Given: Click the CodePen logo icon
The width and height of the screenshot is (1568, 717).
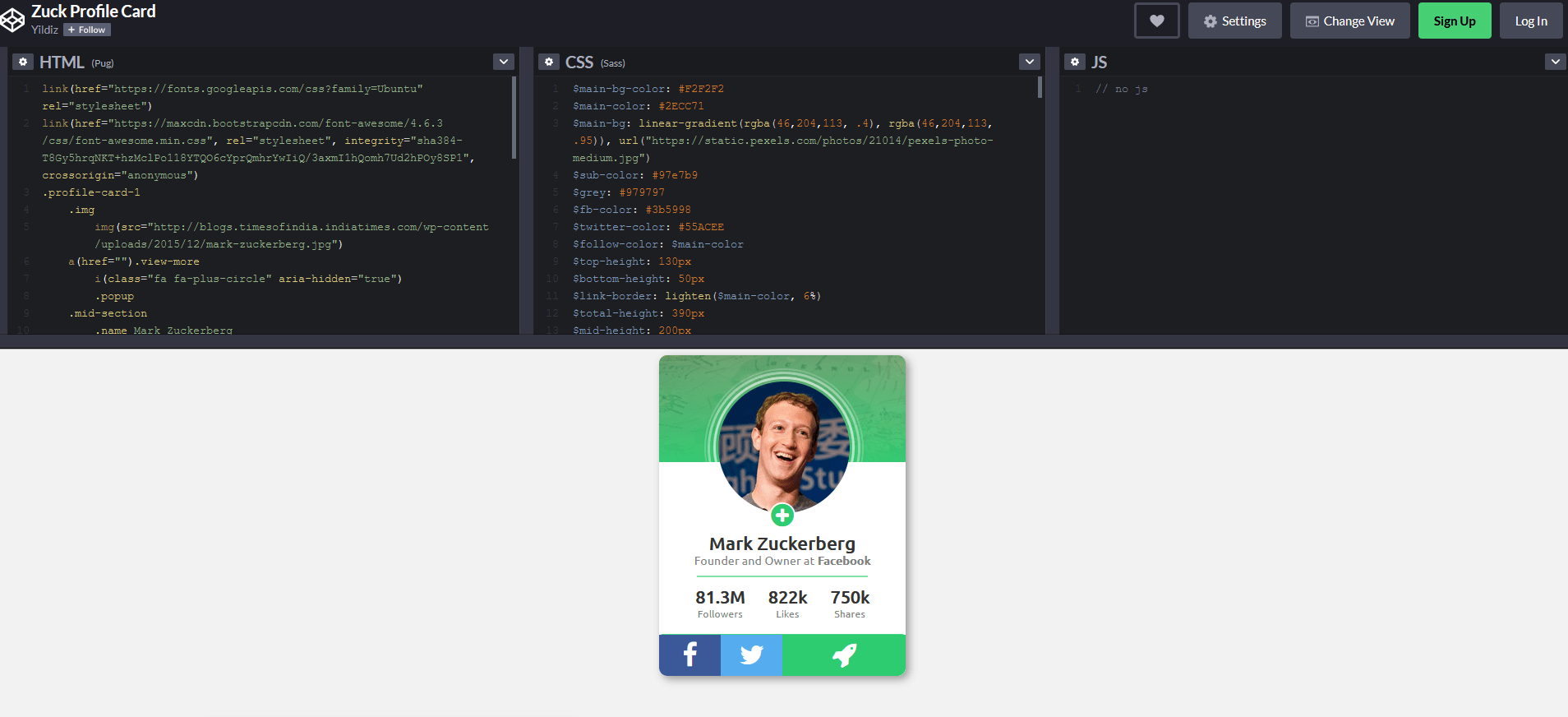Looking at the screenshot, I should click(12, 21).
